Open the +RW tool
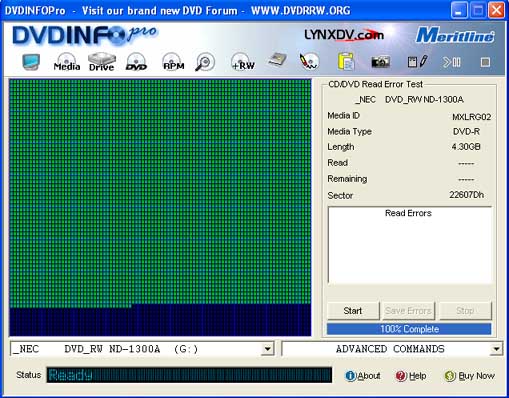Image resolution: width=509 pixels, height=398 pixels. pyautogui.click(x=243, y=62)
